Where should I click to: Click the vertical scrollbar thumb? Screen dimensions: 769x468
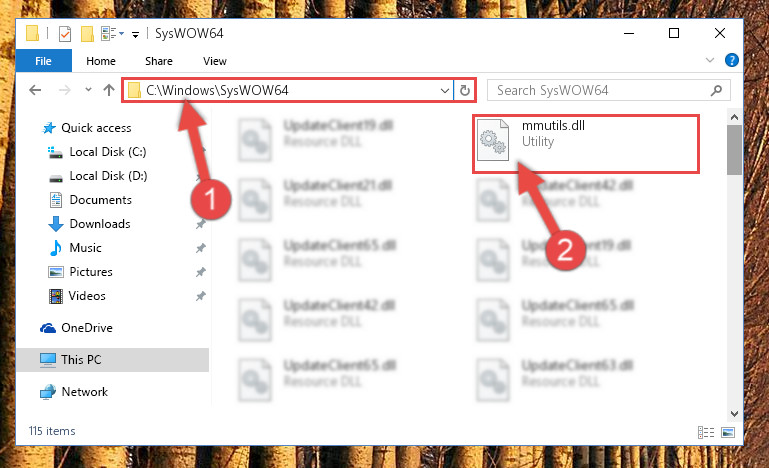point(734,150)
